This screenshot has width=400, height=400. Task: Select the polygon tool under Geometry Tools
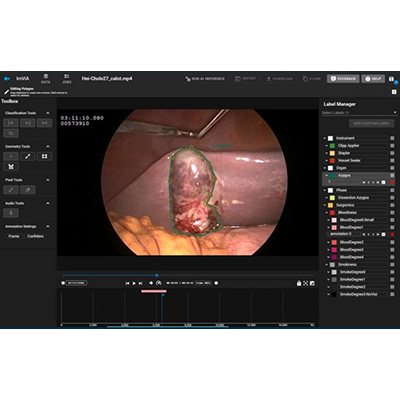(x=11, y=166)
